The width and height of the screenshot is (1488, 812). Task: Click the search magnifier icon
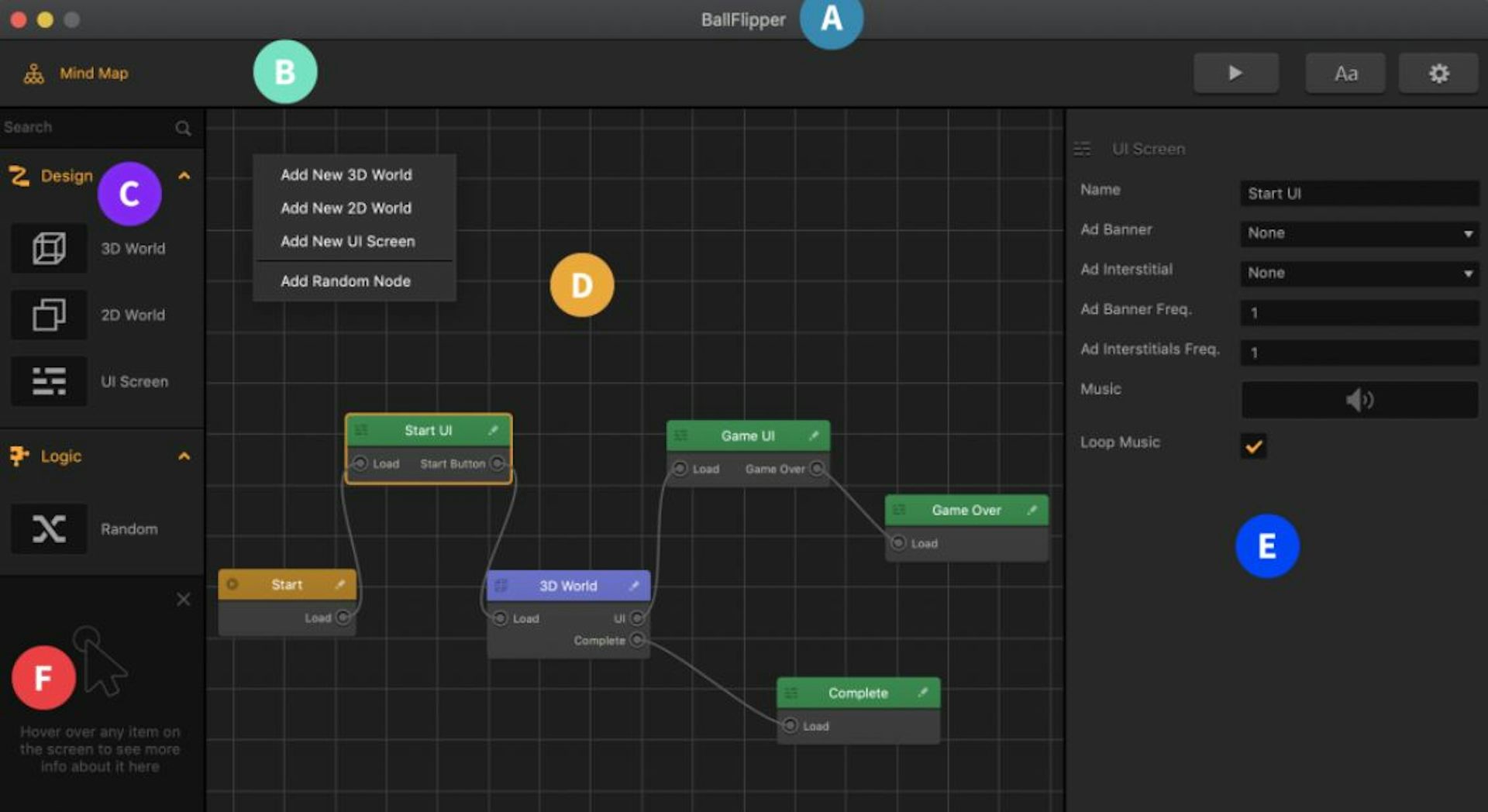point(183,128)
